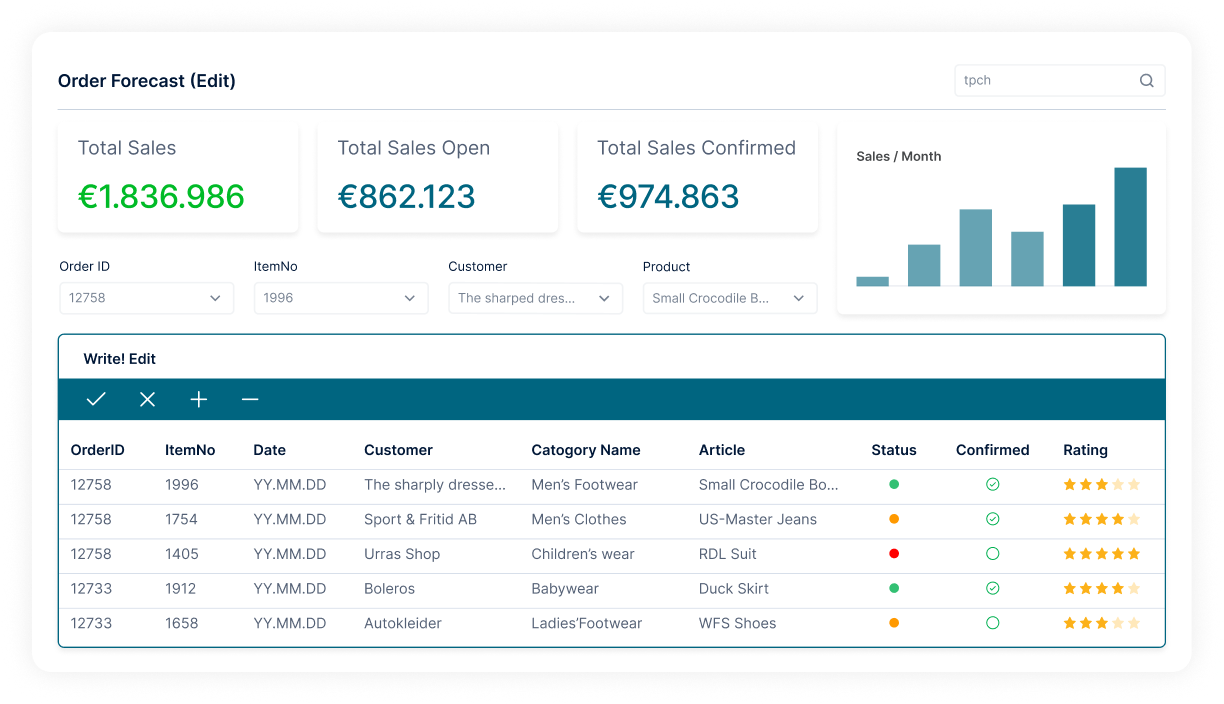This screenshot has height=704, width=1224.
Task: Click the minus remove row icon
Action: pos(250,400)
